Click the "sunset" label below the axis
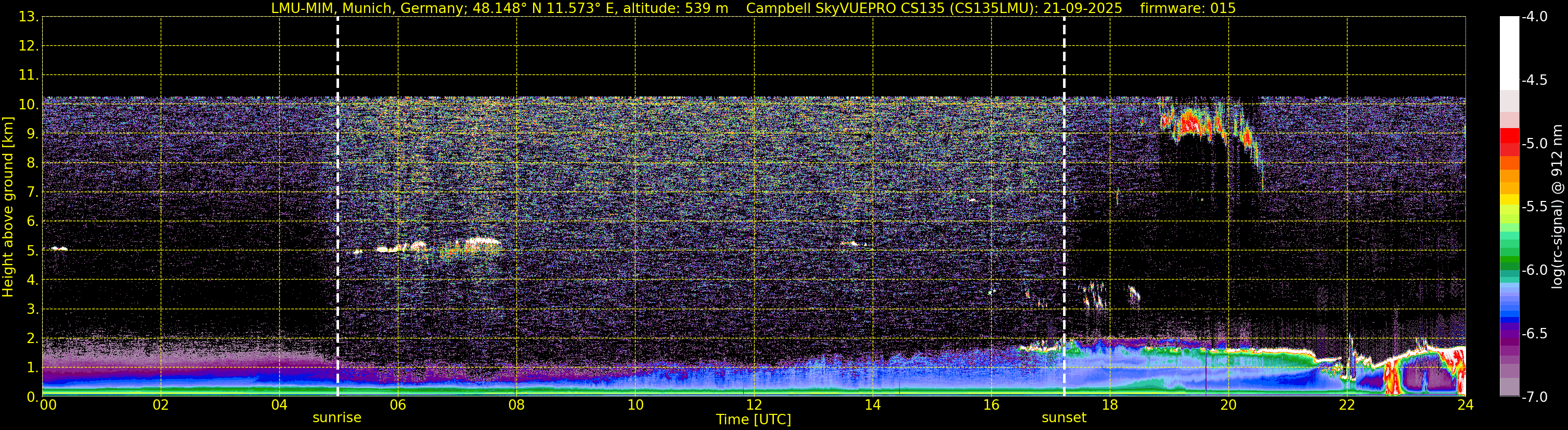 (x=1064, y=418)
